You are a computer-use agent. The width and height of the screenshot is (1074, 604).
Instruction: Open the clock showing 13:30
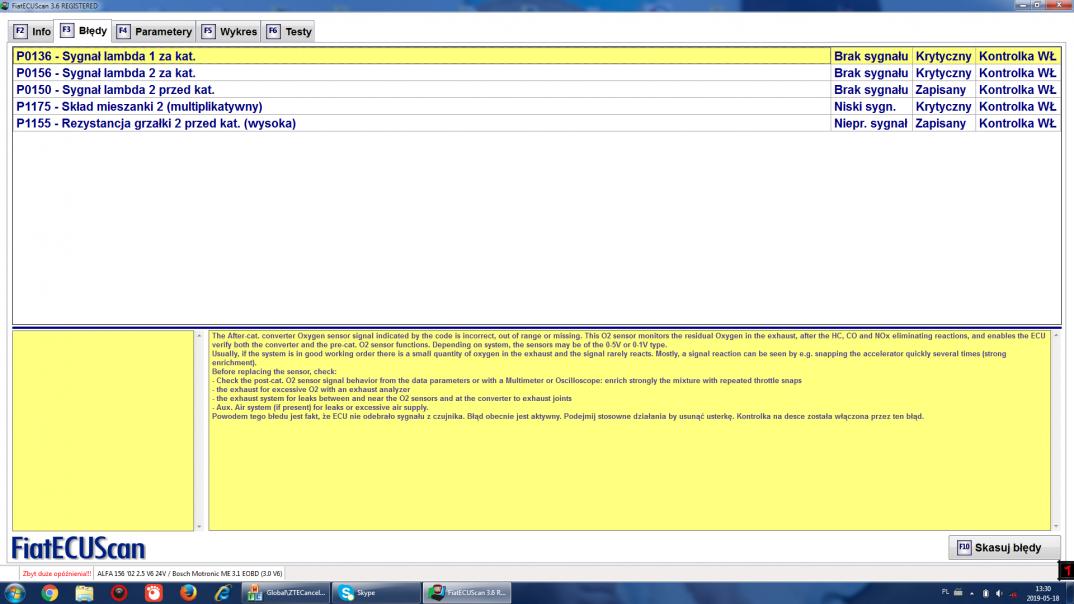(1042, 593)
